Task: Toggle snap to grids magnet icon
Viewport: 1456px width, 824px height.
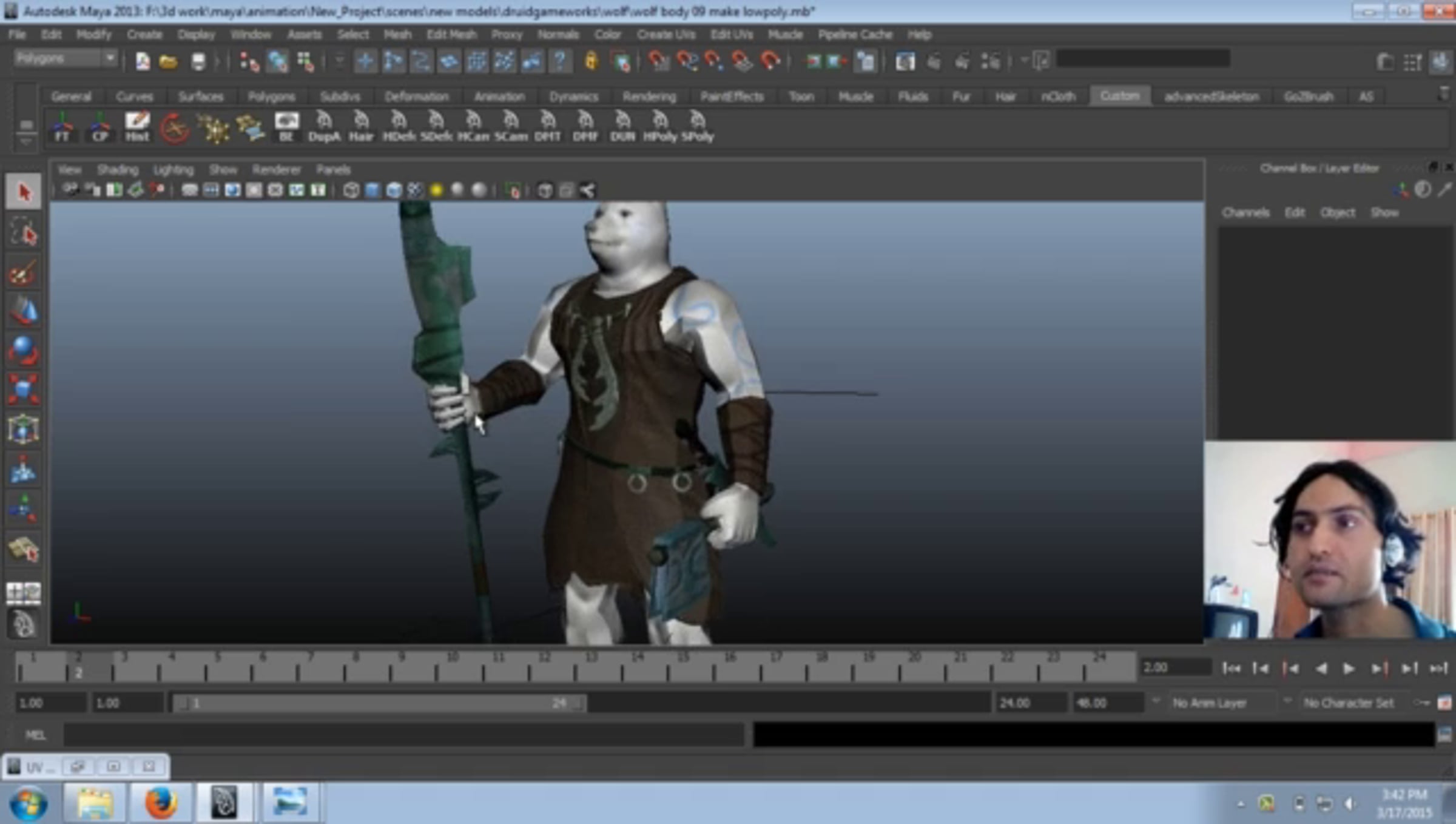Action: pyautogui.click(x=658, y=61)
